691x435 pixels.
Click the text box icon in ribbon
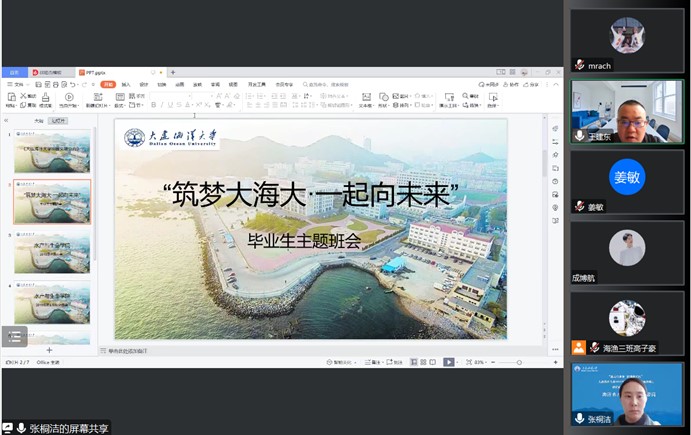[x=365, y=98]
